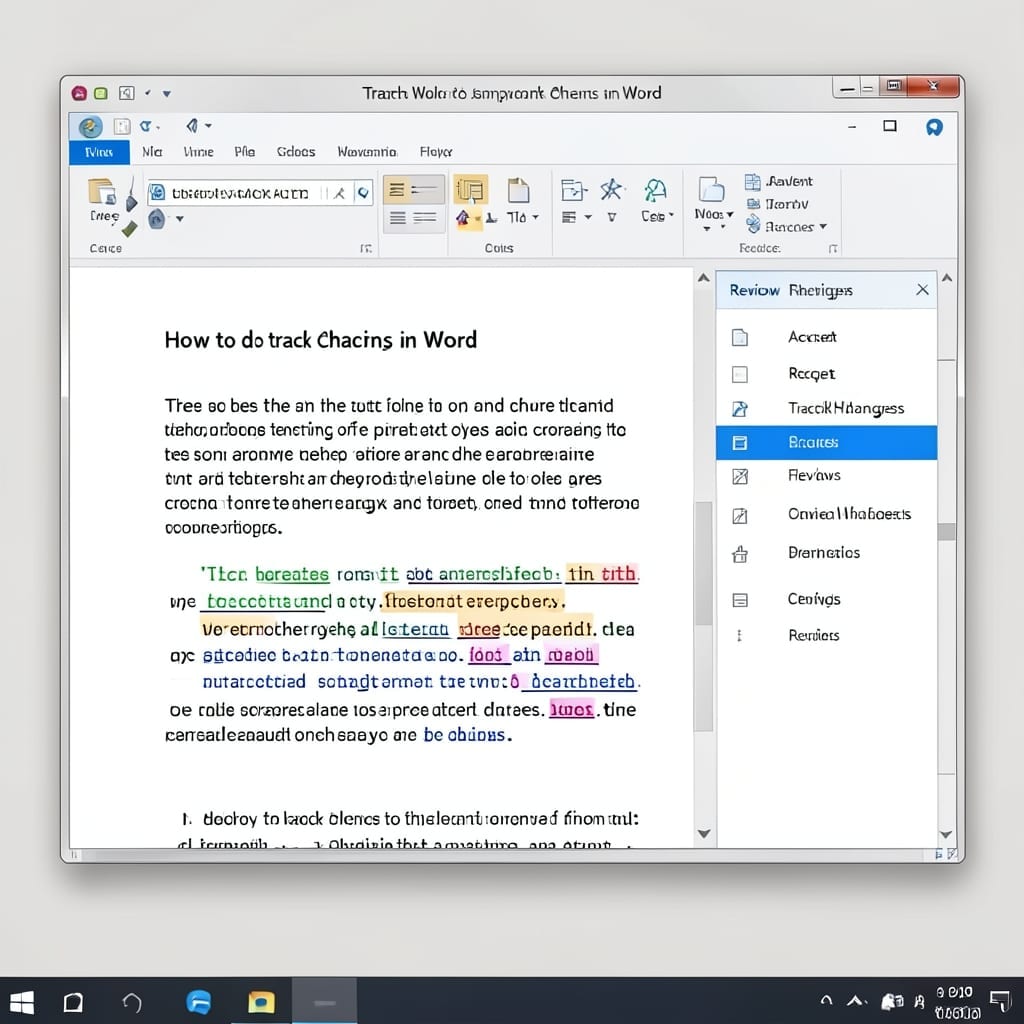The image size is (1024, 1024).
Task: Open the 'Cerce' group dialog launcher
Action: tap(366, 249)
